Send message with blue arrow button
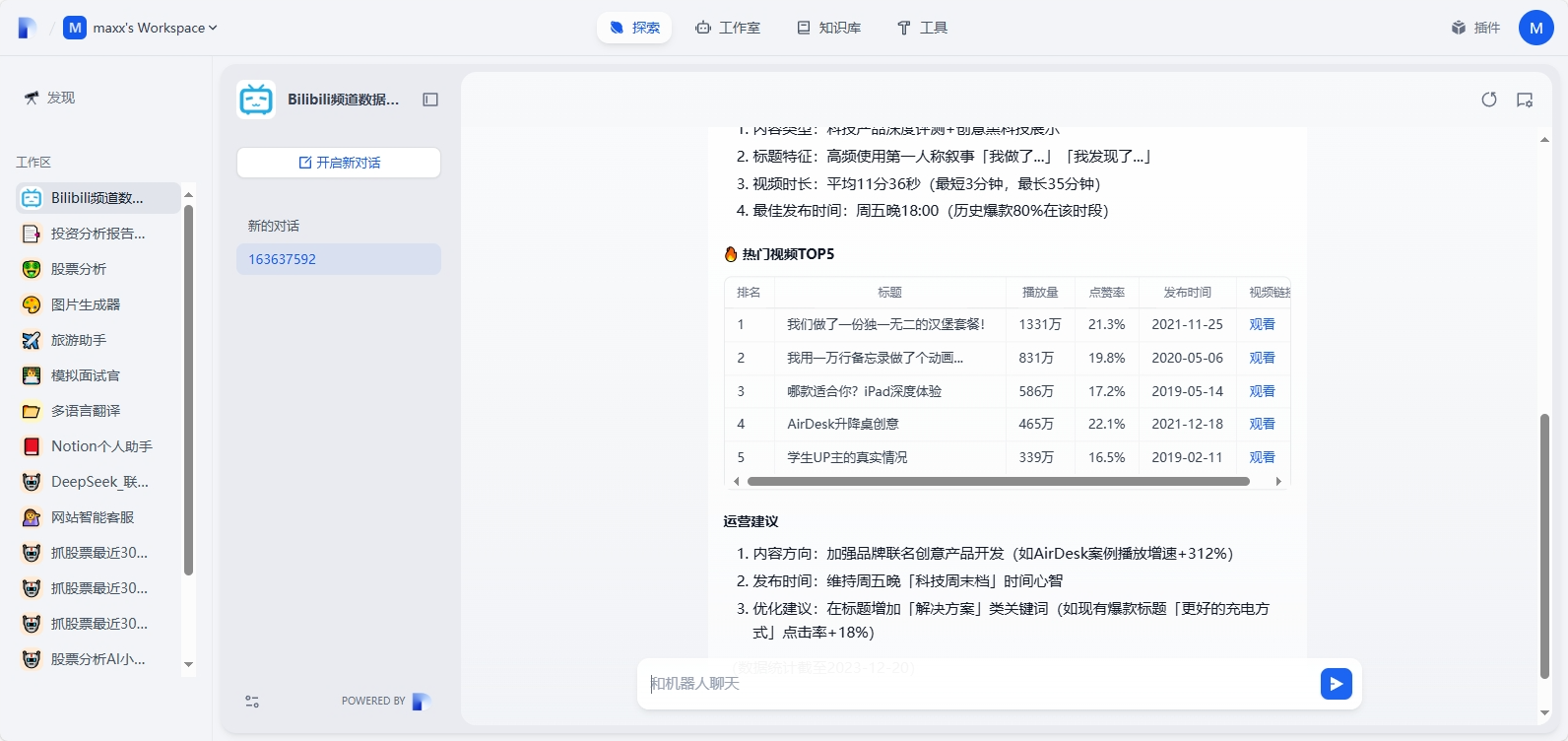This screenshot has width=1568, height=741. tap(1337, 684)
